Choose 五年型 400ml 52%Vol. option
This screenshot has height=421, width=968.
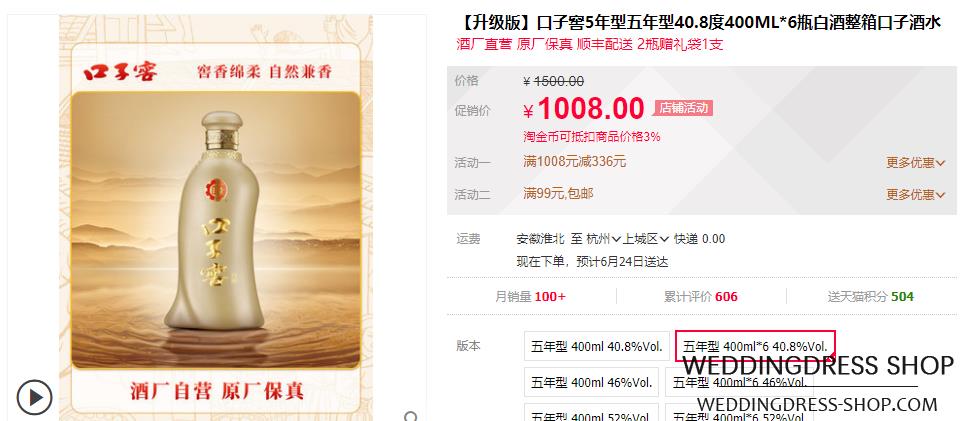pyautogui.click(x=591, y=413)
